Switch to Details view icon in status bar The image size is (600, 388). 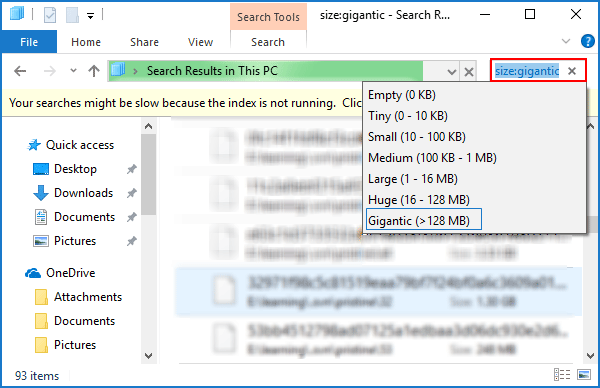click(562, 375)
